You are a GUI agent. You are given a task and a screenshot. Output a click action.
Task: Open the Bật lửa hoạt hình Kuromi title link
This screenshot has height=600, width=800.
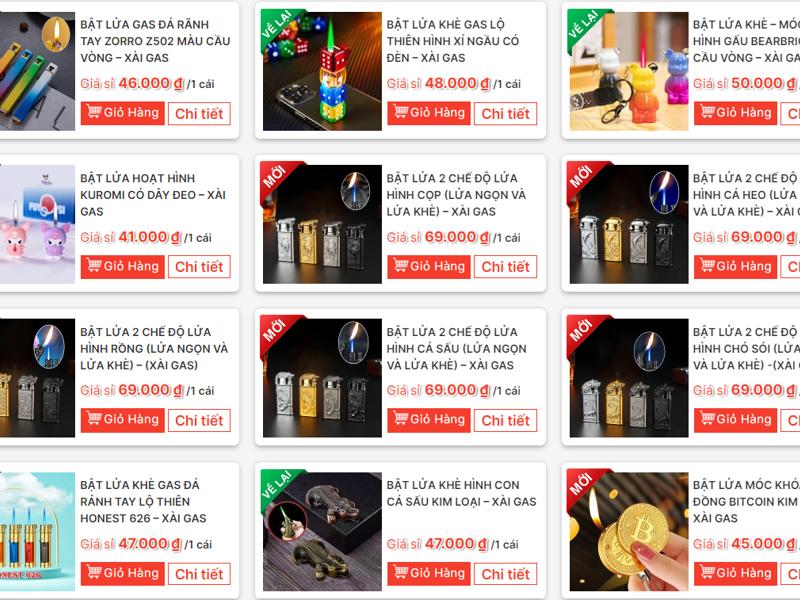coord(153,194)
